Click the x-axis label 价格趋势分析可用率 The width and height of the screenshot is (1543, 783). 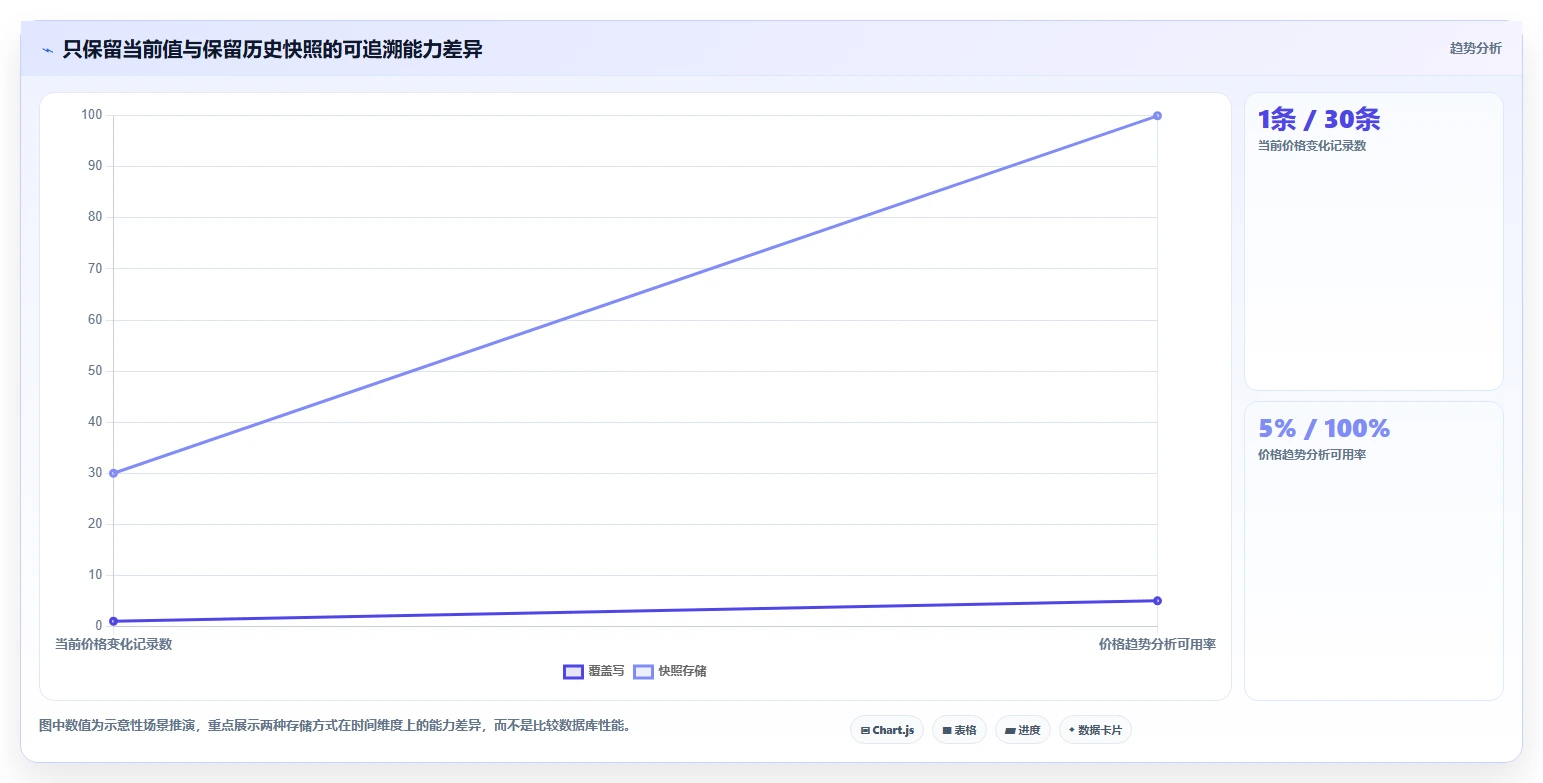pos(1157,644)
